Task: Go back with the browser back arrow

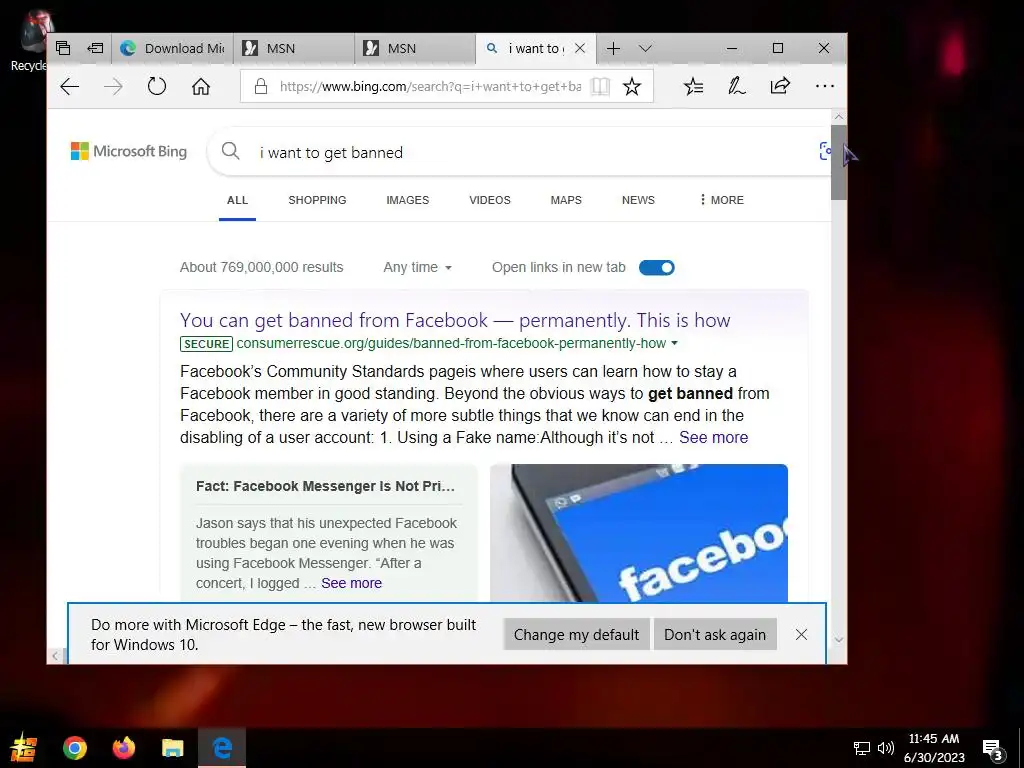Action: point(69,86)
